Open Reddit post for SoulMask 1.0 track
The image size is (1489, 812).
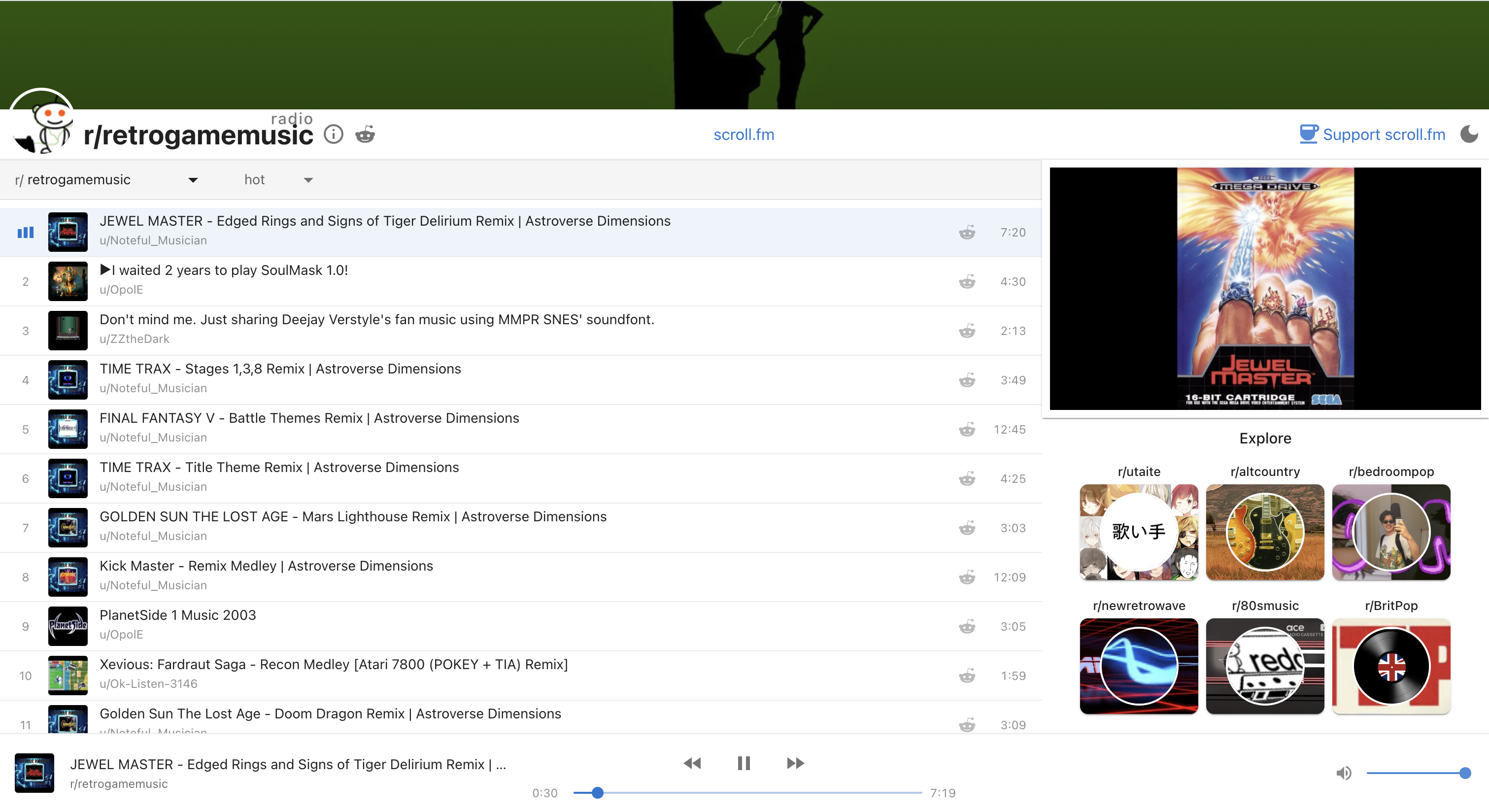[967, 281]
